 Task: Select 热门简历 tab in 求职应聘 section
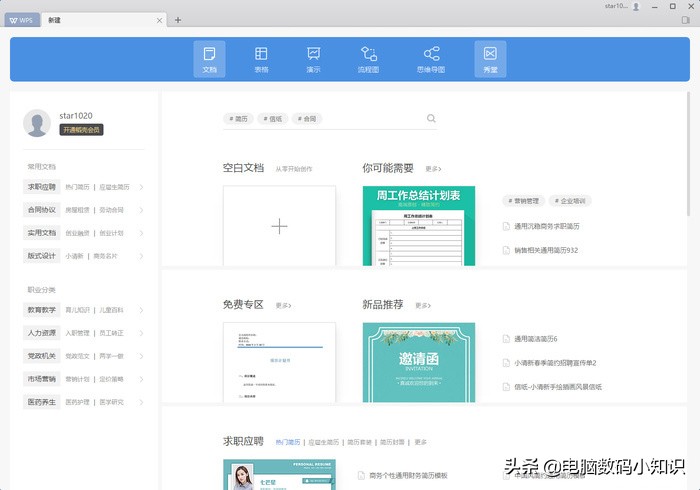288,442
